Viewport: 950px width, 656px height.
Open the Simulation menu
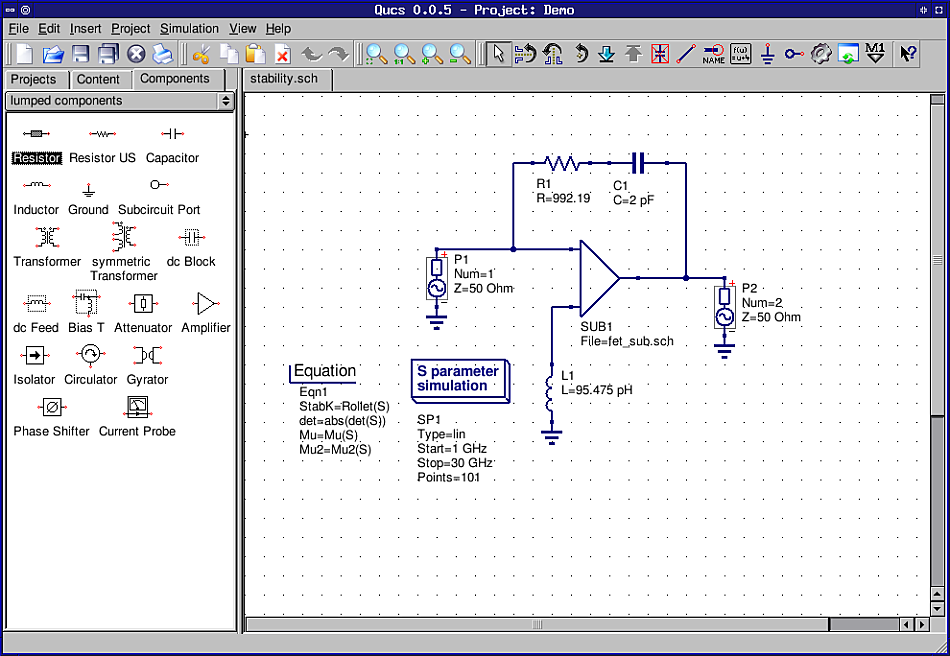[189, 28]
